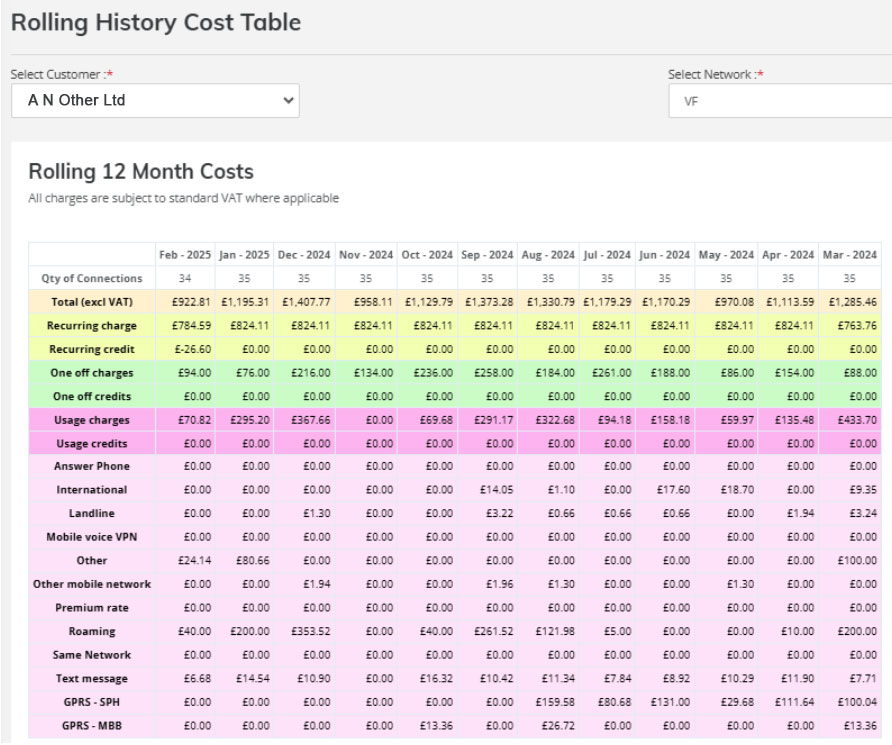Select the Usage charges row label

[x=92, y=419]
